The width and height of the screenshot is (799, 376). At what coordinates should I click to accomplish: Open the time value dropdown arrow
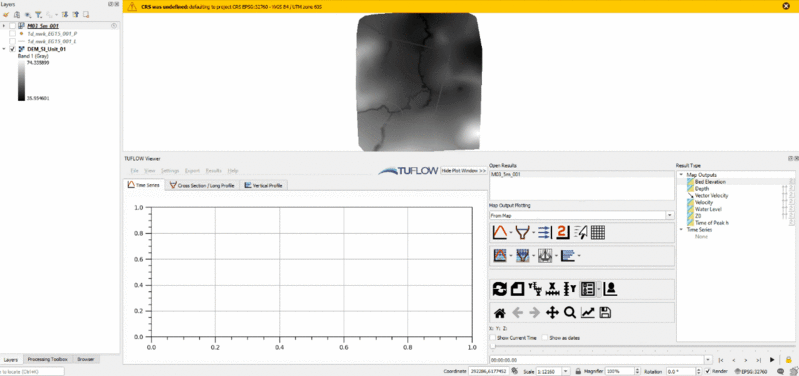(x=708, y=360)
